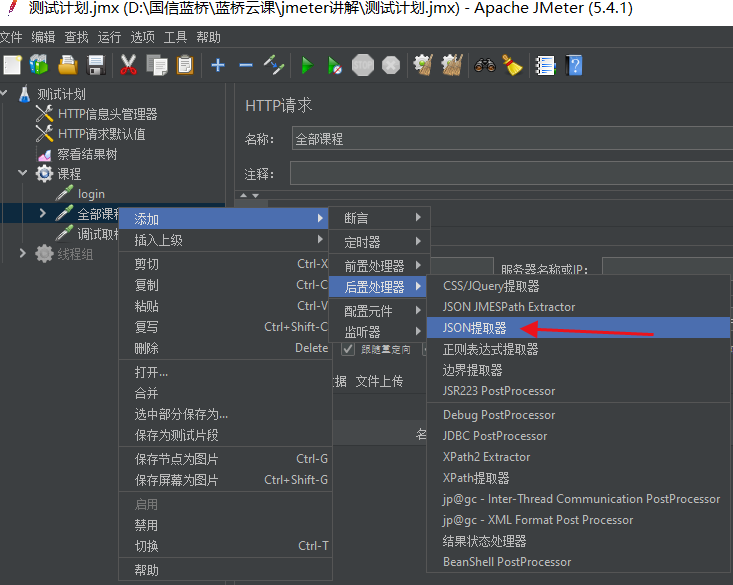Choose Debug PostProcessor menu item
Image resolution: width=733 pixels, height=585 pixels.
click(578, 415)
